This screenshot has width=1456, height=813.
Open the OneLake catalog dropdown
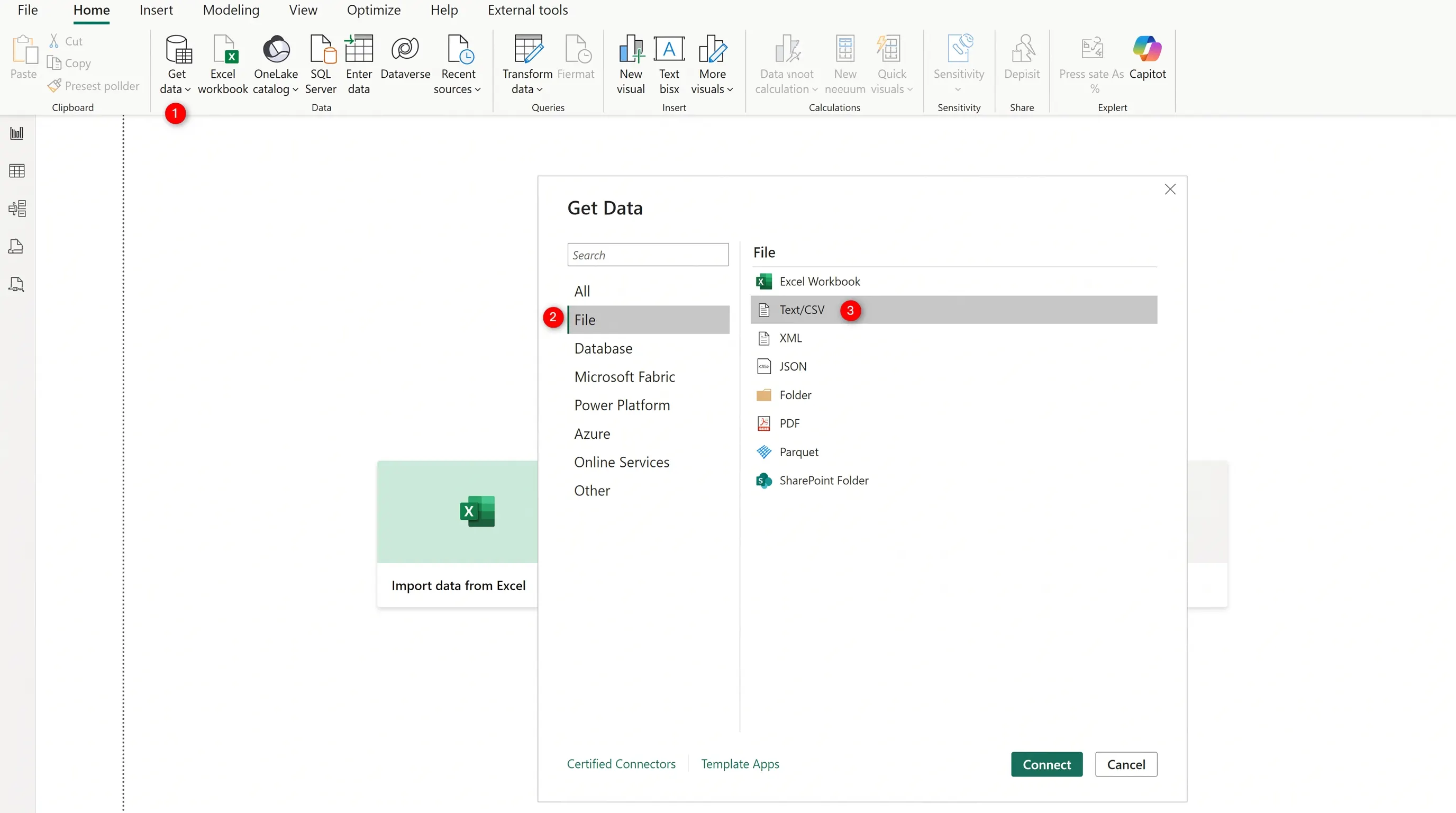click(x=276, y=65)
